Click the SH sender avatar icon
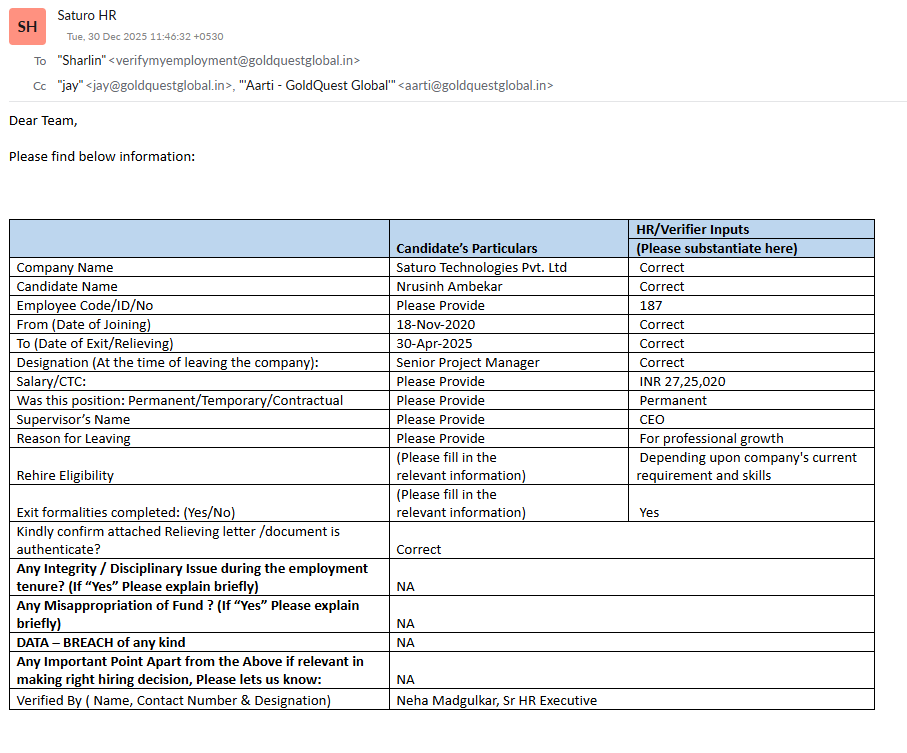Screen dimensions: 907x753 pyautogui.click(x=27, y=27)
